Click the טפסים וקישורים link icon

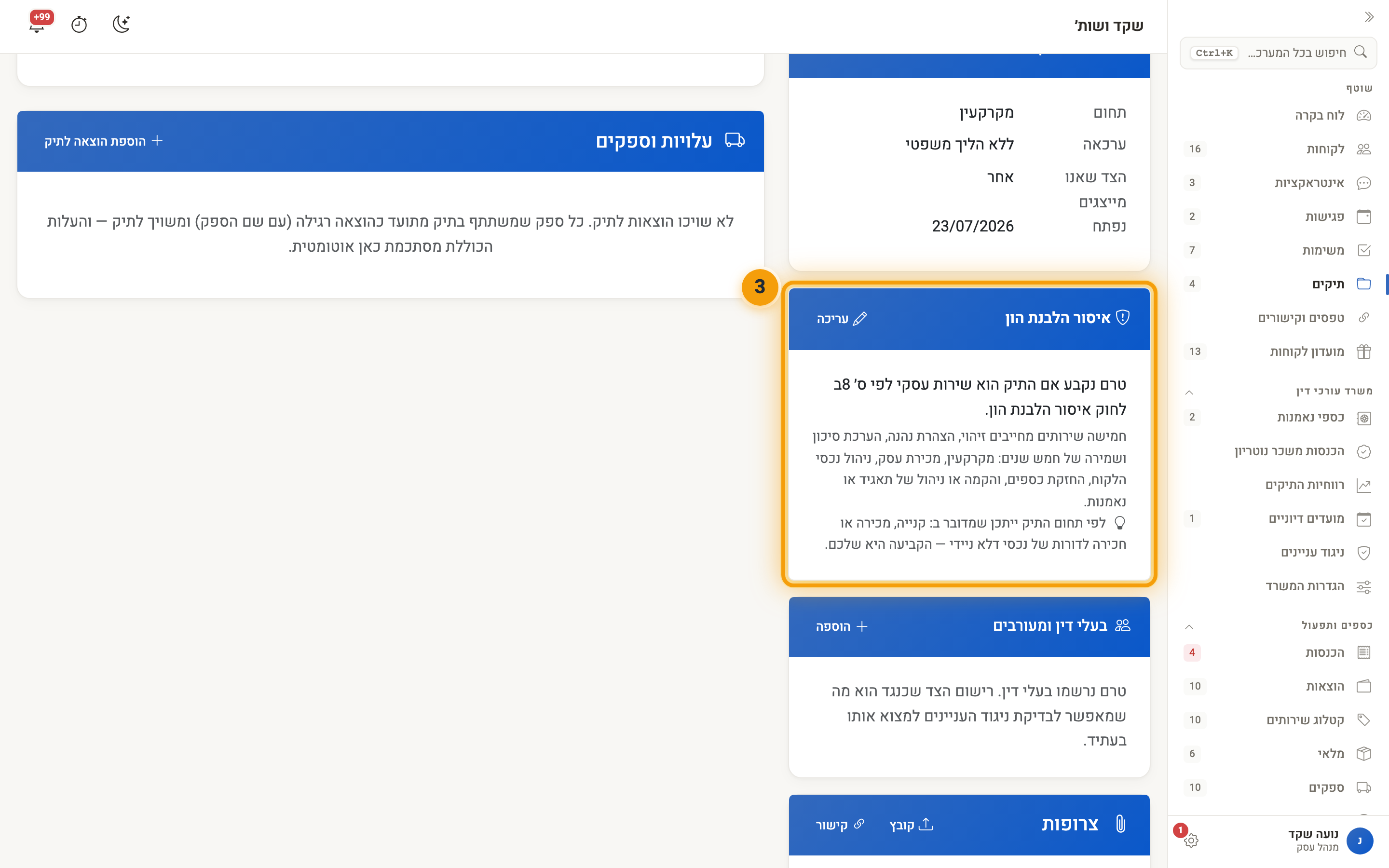(1364, 317)
